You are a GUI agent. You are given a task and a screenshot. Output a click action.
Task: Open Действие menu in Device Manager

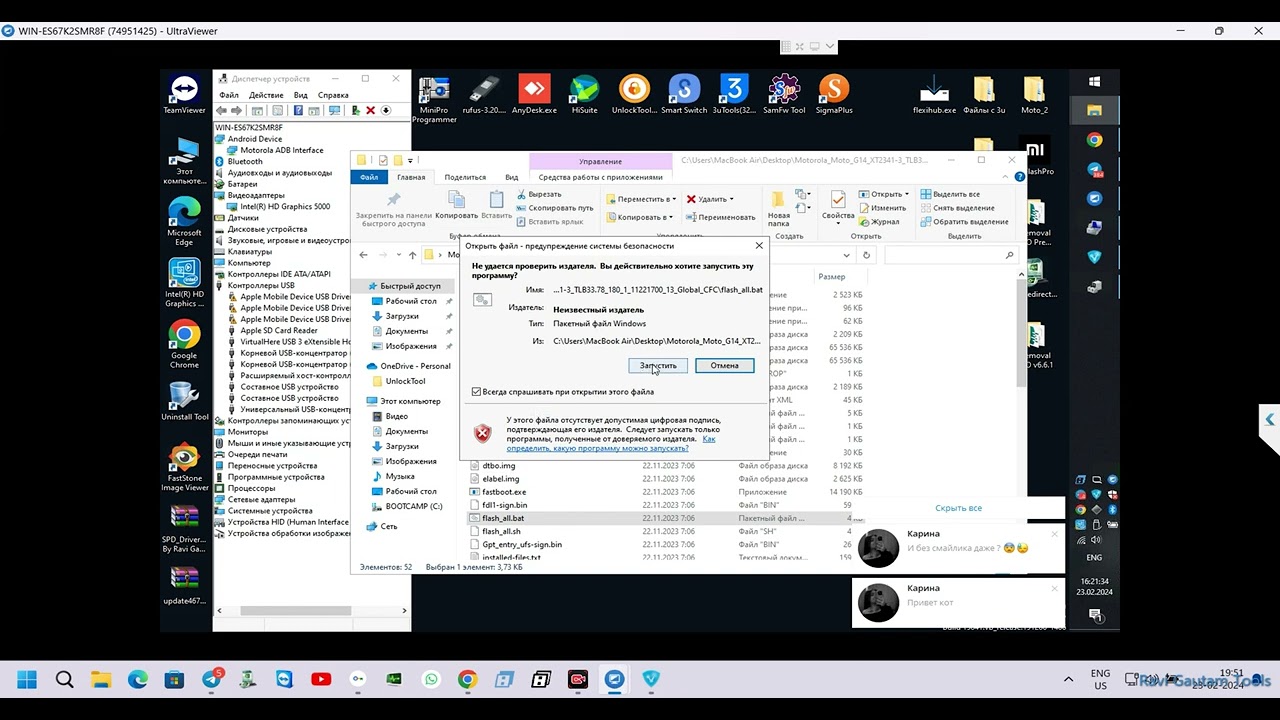(x=266, y=95)
